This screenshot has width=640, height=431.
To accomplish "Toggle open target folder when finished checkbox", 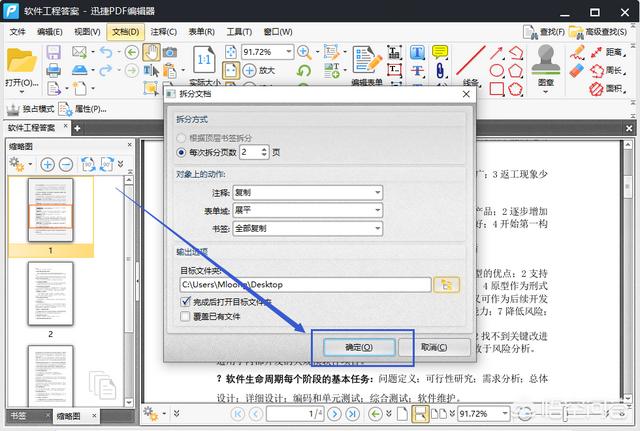I will (186, 301).
